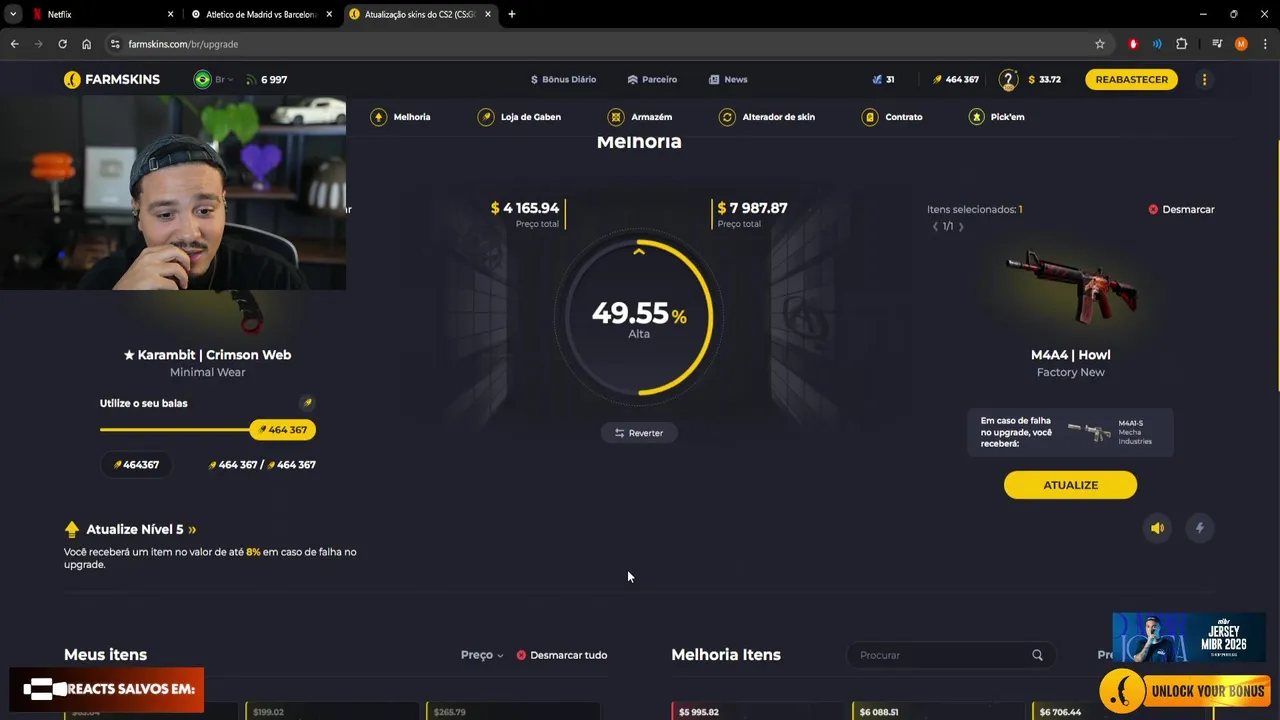Open the Preço sort dropdown under Meus itens
The height and width of the screenshot is (720, 1280).
[482, 655]
